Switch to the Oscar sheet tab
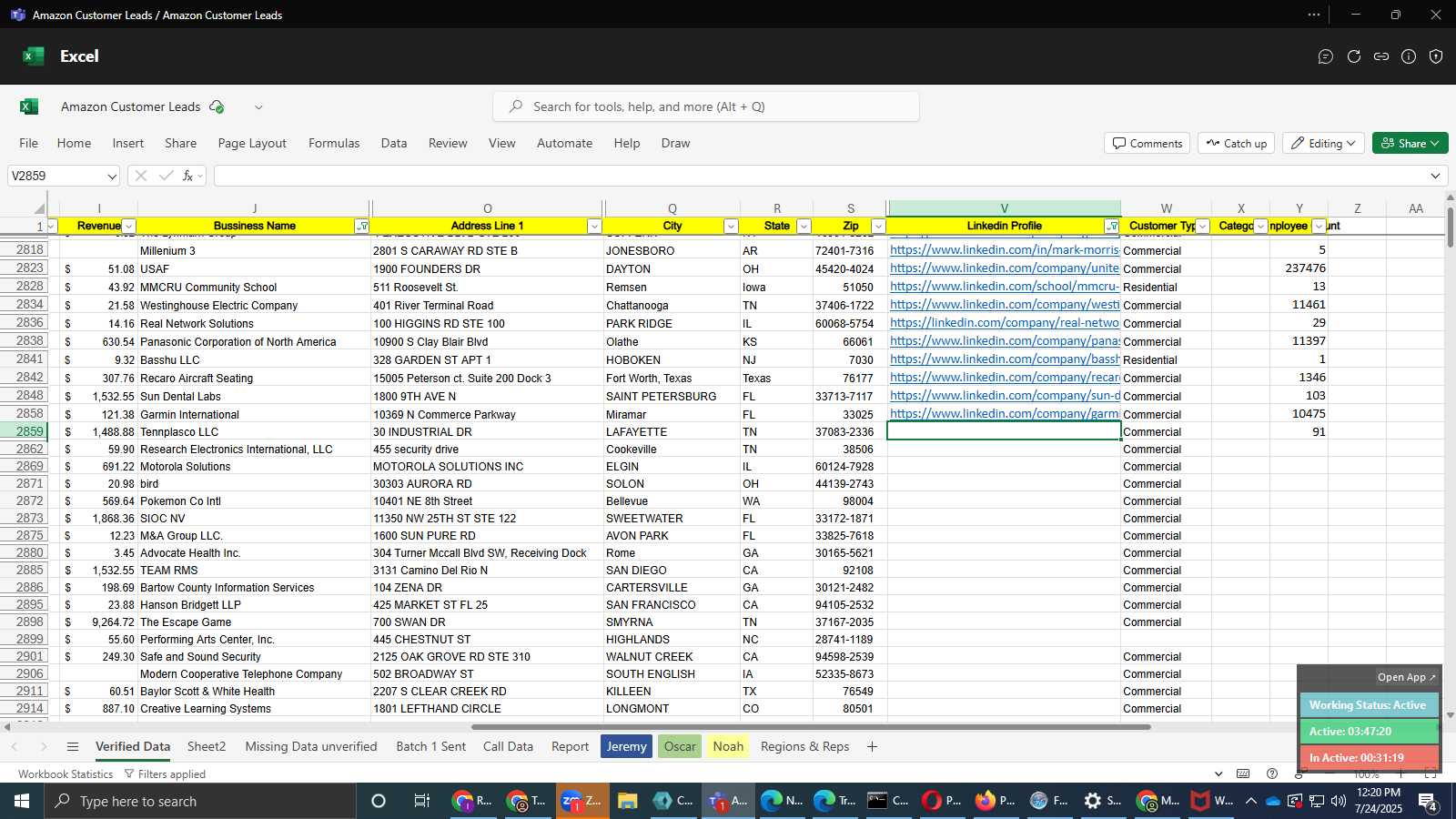The width and height of the screenshot is (1456, 819). pos(679,746)
